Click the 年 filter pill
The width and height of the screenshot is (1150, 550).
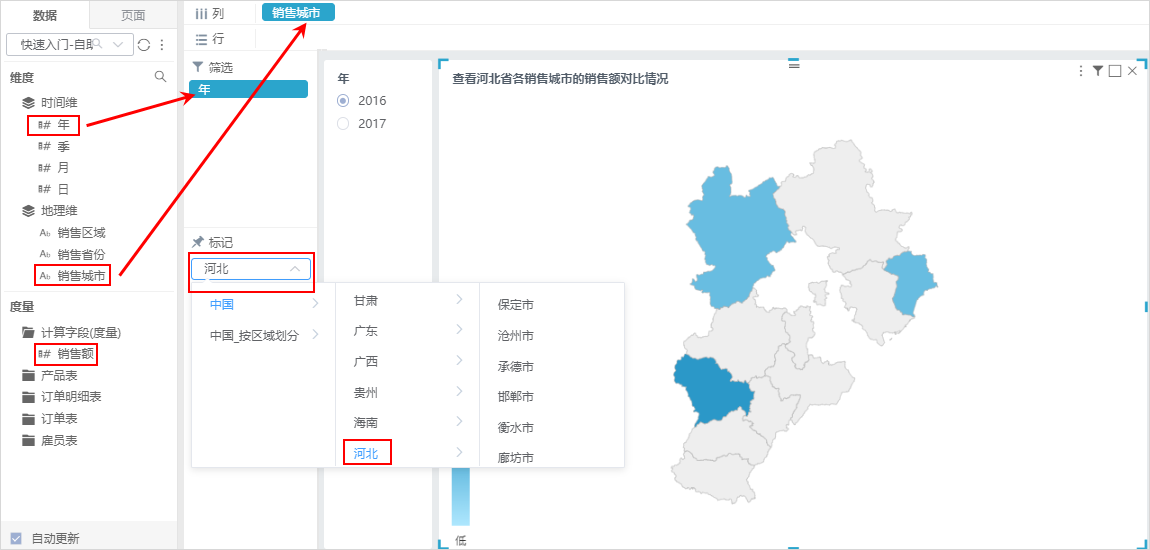249,89
